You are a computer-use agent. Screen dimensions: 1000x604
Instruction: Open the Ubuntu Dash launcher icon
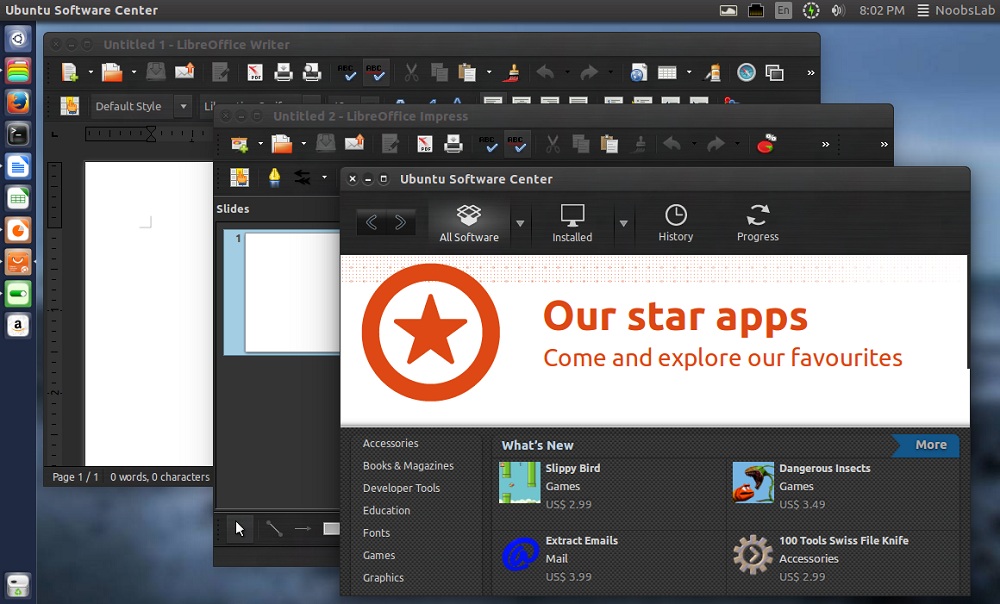coord(18,40)
